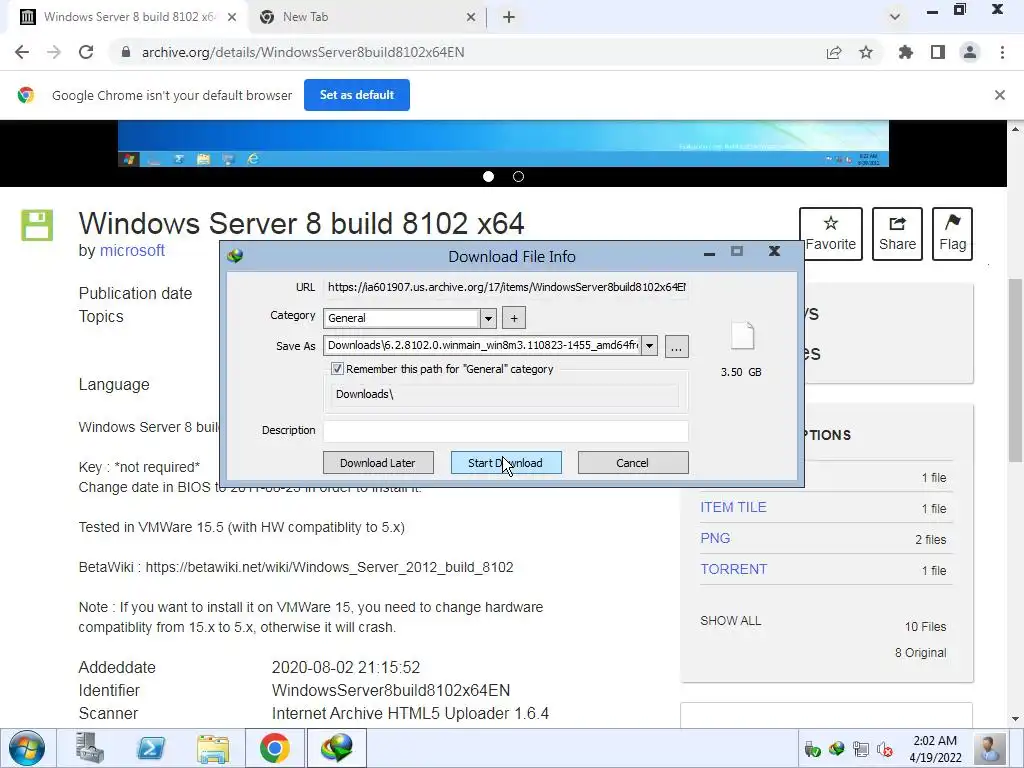The height and width of the screenshot is (768, 1024).
Task: Click the software floppy disk icon
Action: pyautogui.click(x=37, y=225)
